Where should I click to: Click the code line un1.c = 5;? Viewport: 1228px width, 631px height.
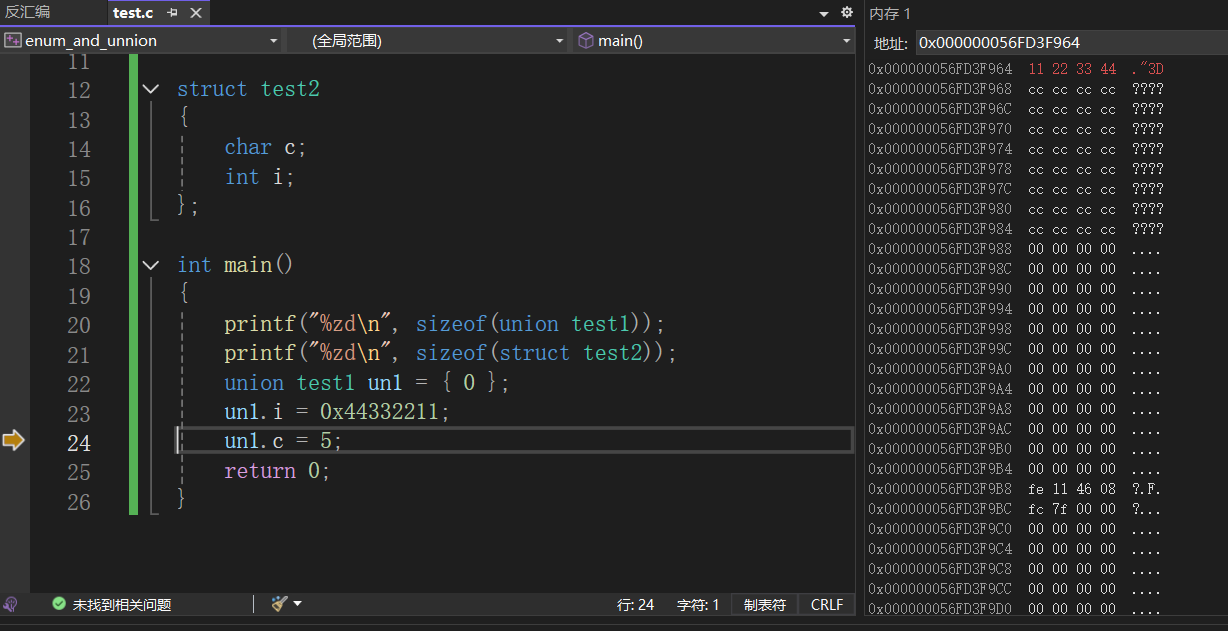click(283, 441)
